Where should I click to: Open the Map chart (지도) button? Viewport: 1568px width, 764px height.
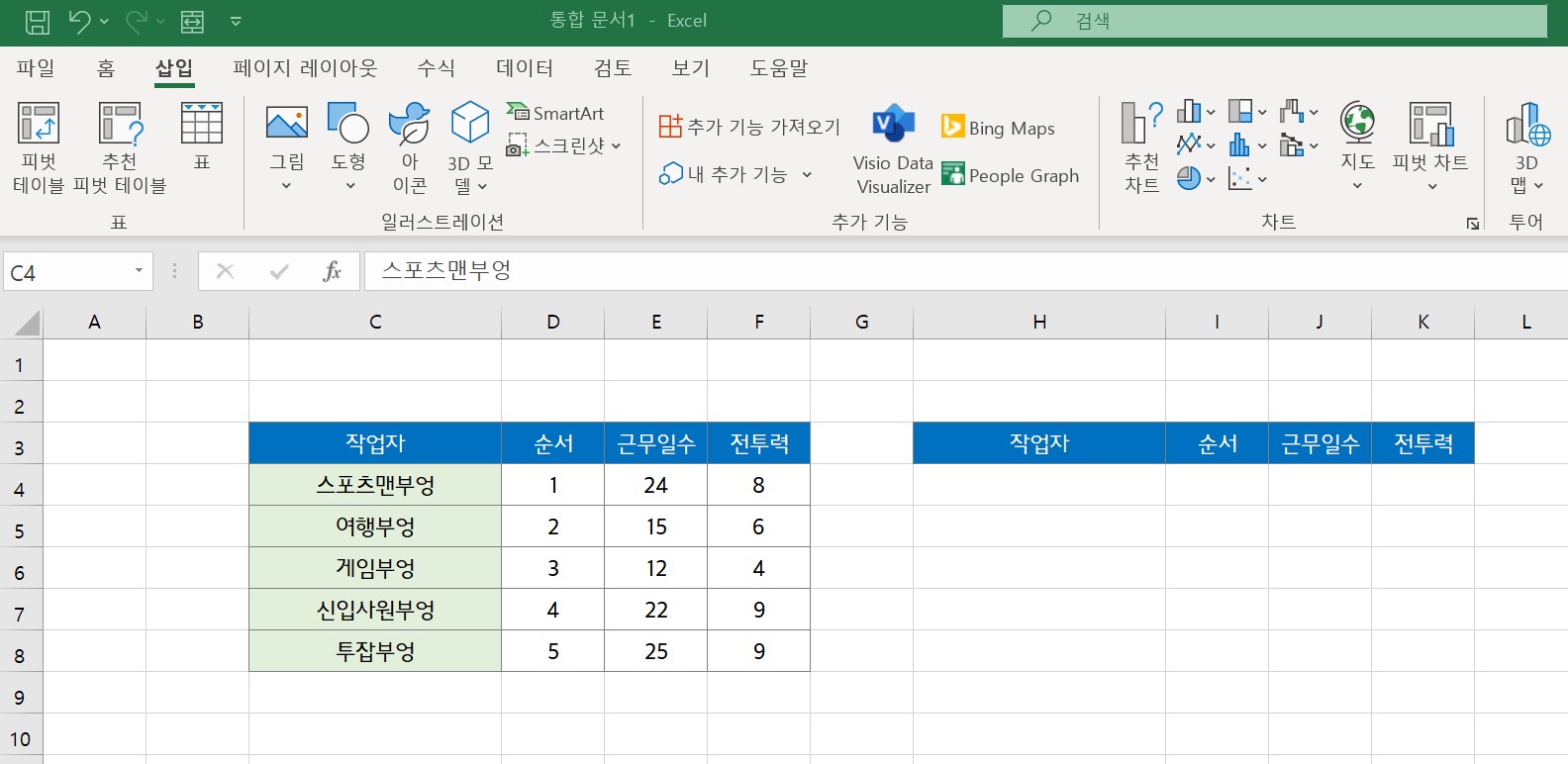point(1357,146)
